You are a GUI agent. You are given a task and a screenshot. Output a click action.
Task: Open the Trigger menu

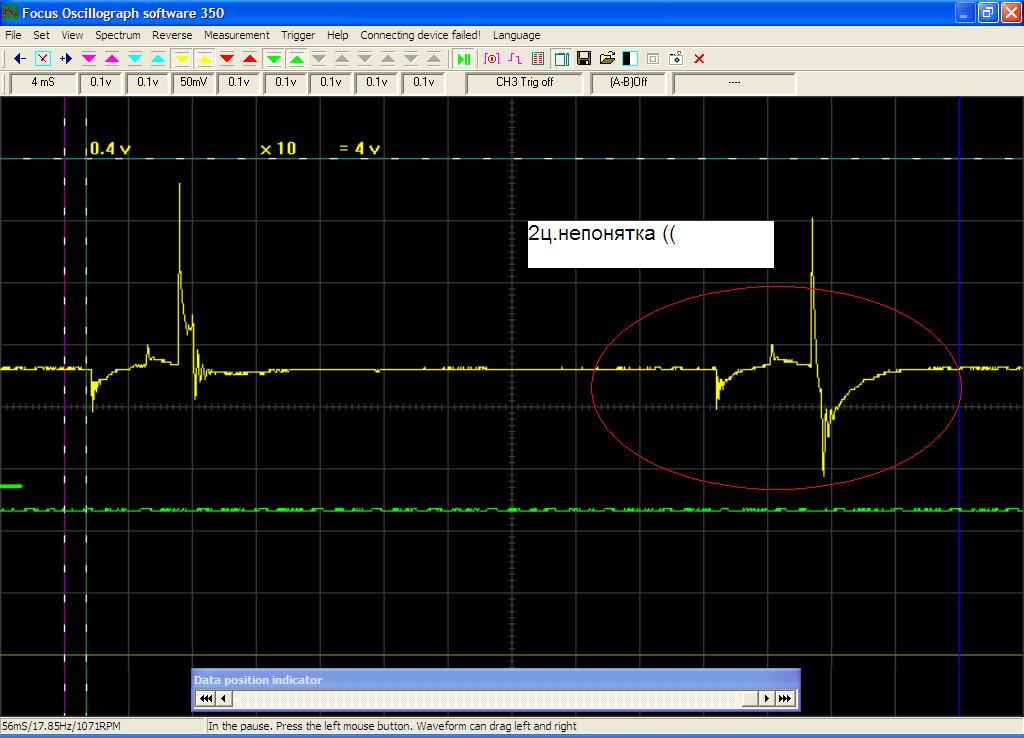[x=298, y=35]
